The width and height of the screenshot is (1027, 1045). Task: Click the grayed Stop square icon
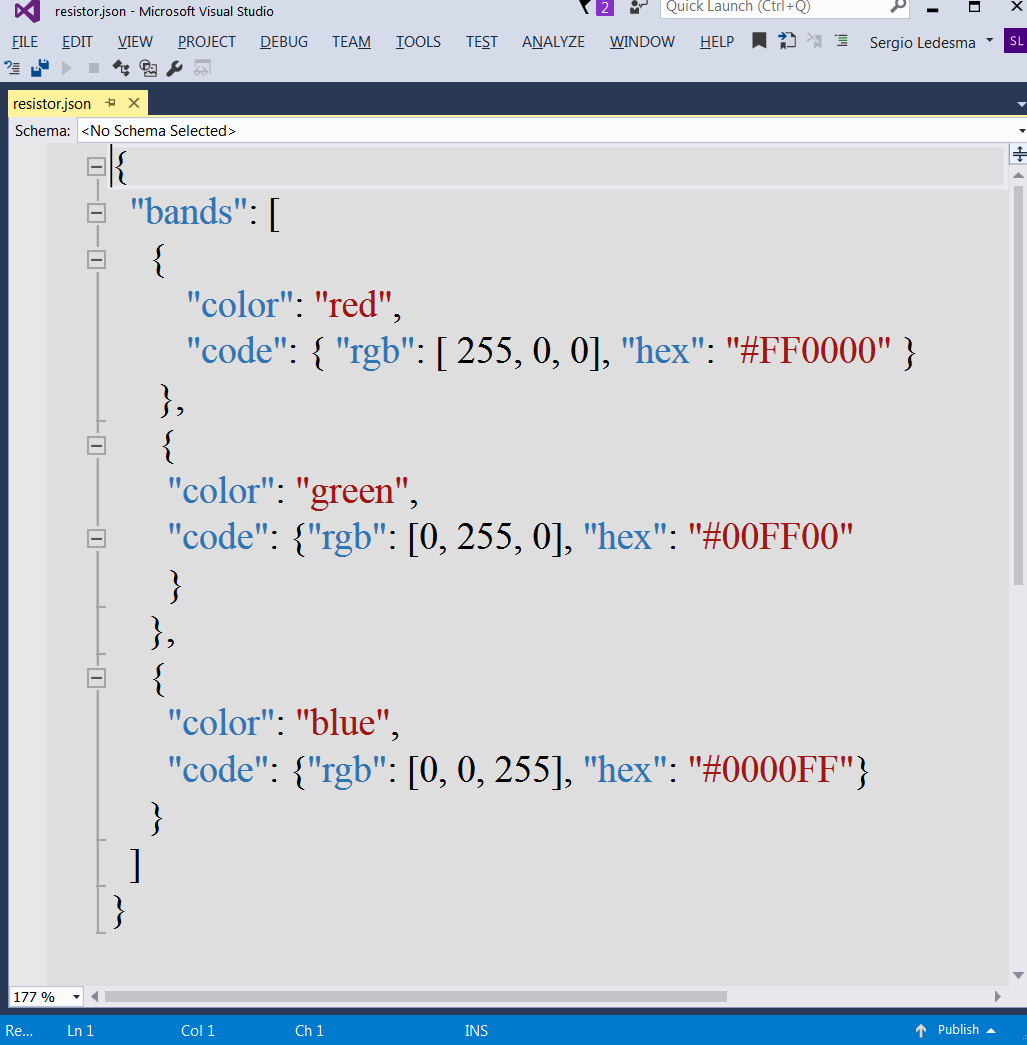[x=94, y=68]
